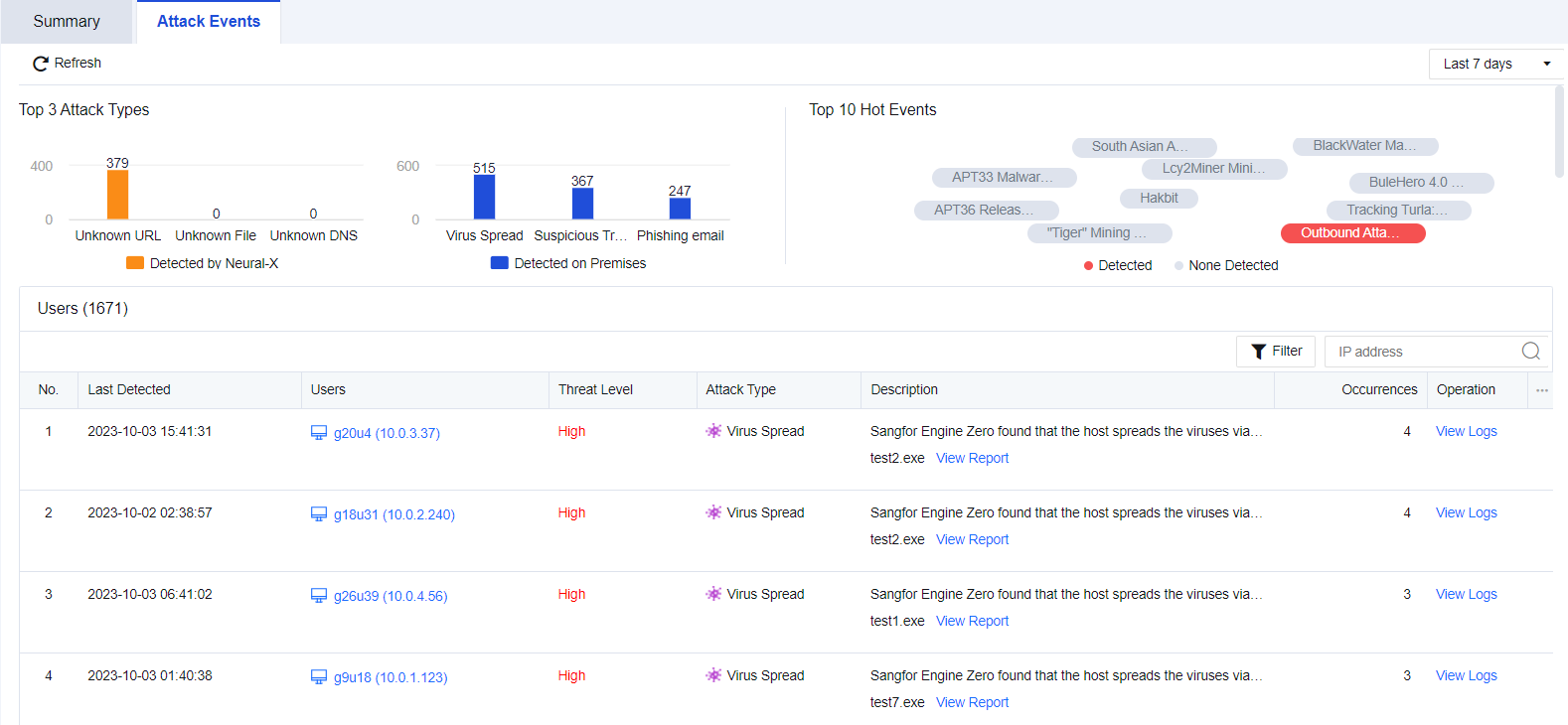Click the search magnifier in IP address box
This screenshot has width=1568, height=725.
click(x=1530, y=352)
